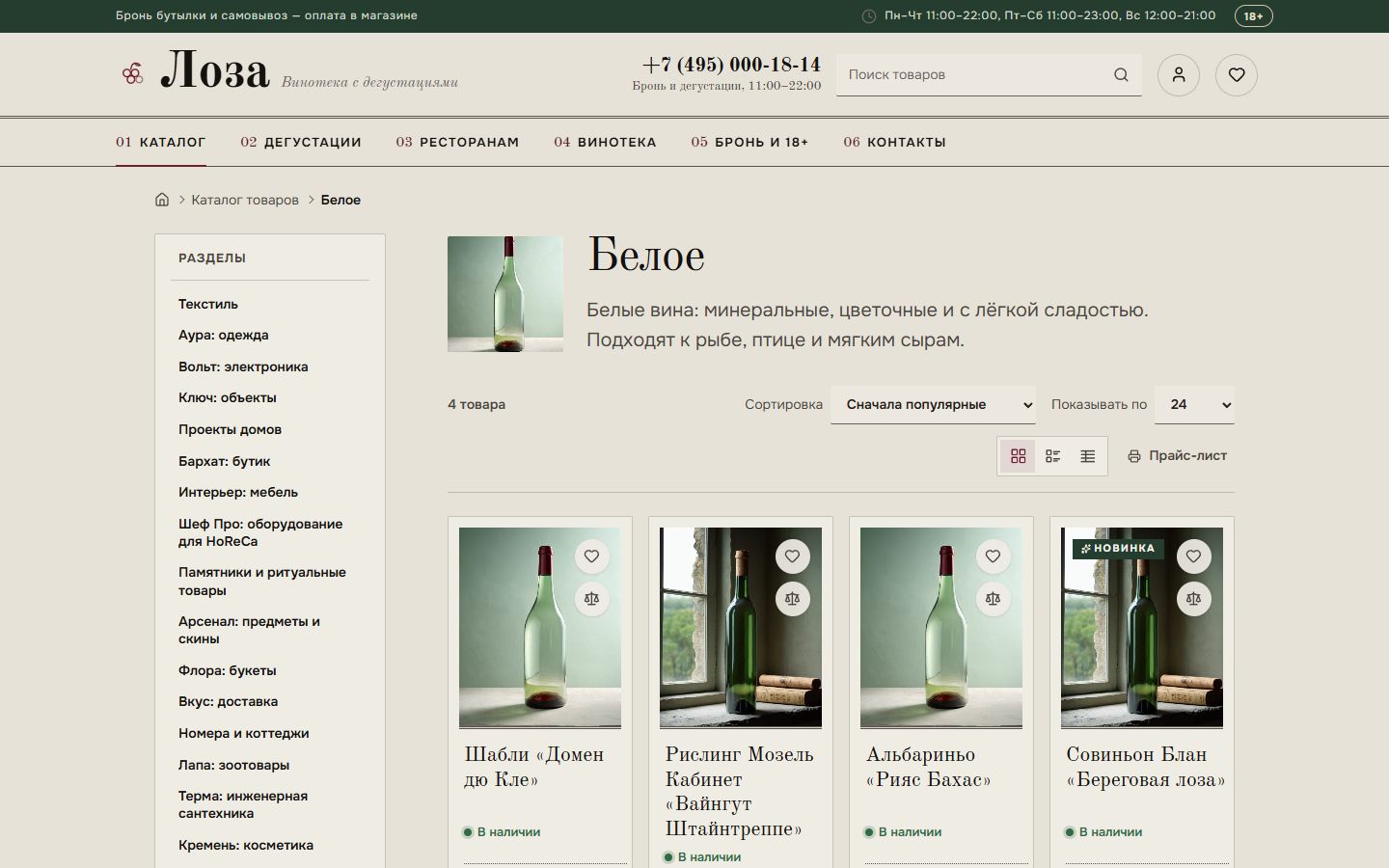
Task: Switch to grid tile view
Action: click(1018, 456)
